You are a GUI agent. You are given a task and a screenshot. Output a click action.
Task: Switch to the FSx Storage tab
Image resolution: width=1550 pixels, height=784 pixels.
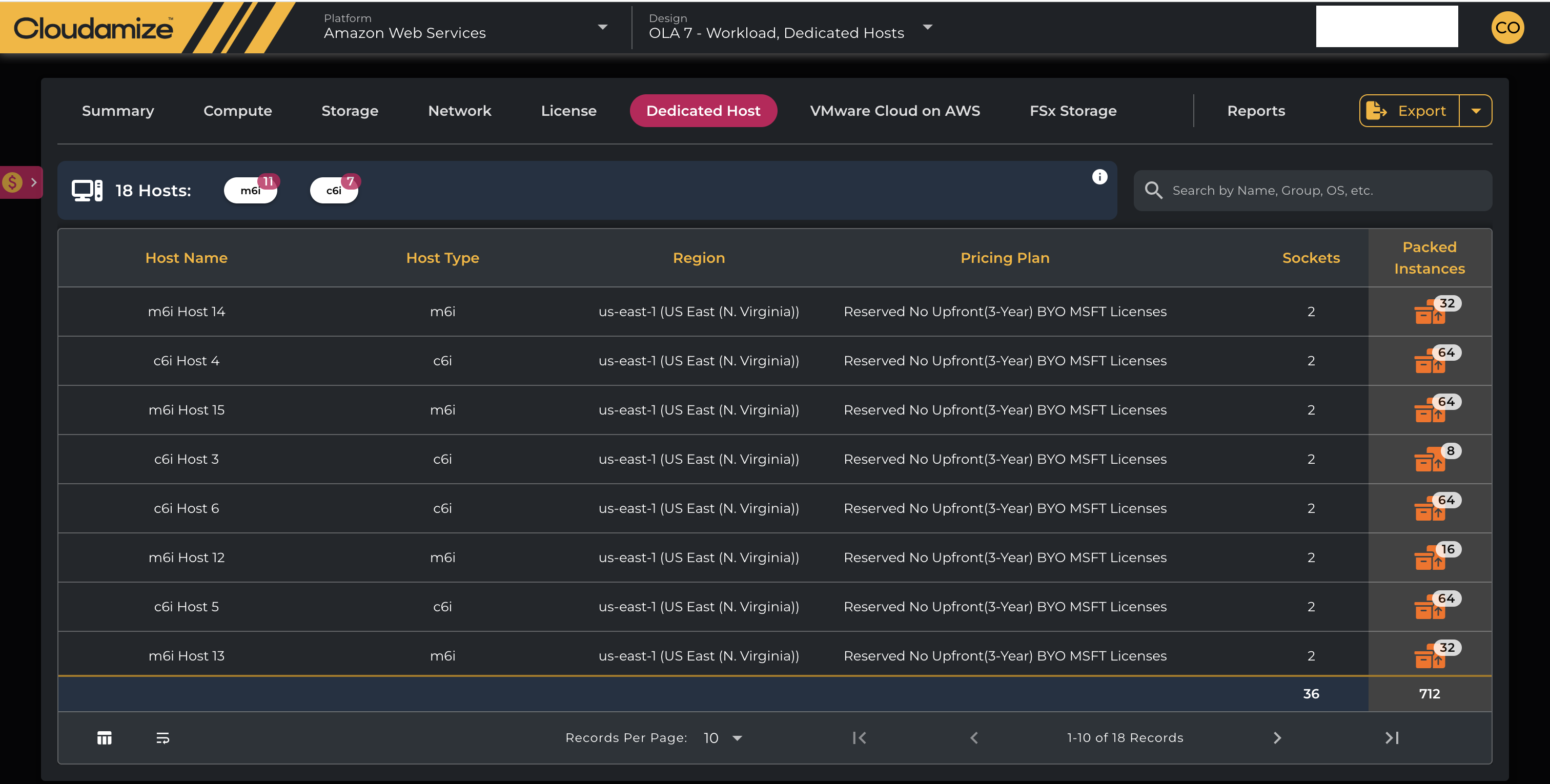click(1072, 111)
